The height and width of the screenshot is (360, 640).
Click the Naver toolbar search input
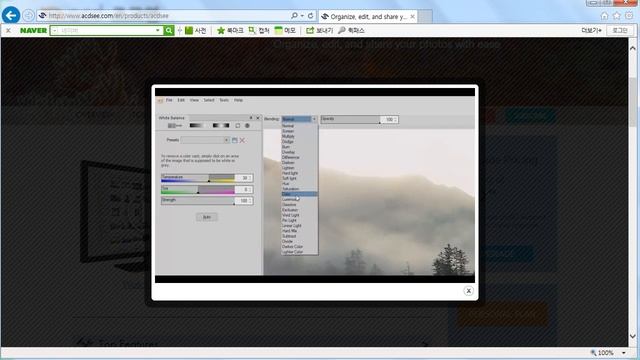click(x=107, y=30)
